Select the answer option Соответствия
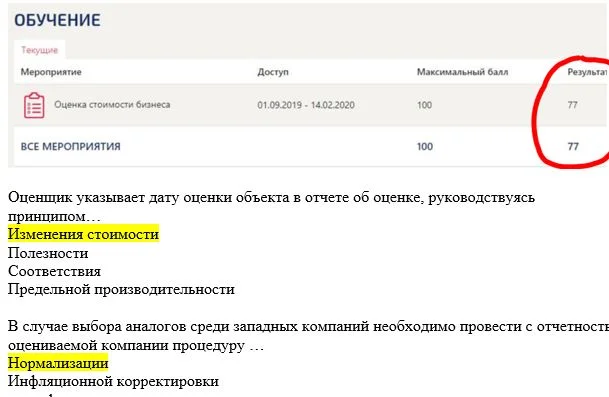 54,271
